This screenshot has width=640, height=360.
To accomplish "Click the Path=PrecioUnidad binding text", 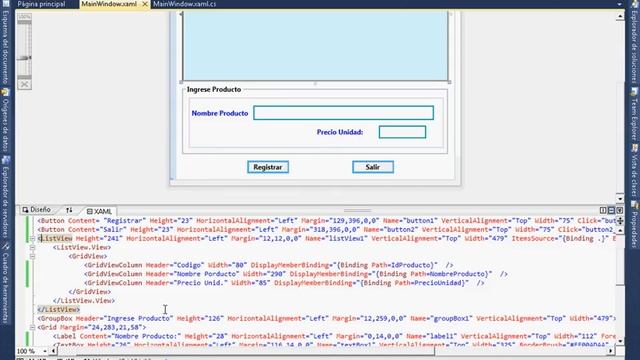I will tap(429, 283).
